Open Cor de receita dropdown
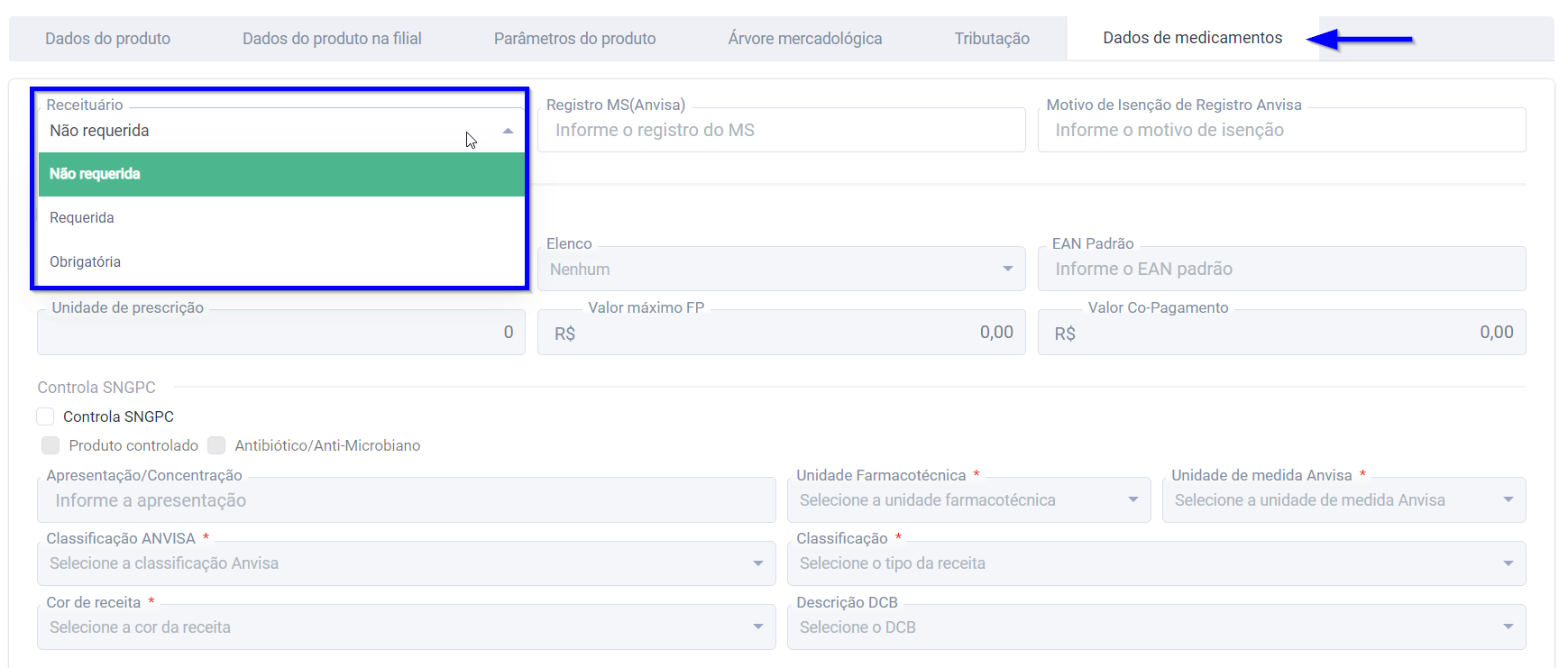Screen dimensions: 1568x668 pos(407,627)
